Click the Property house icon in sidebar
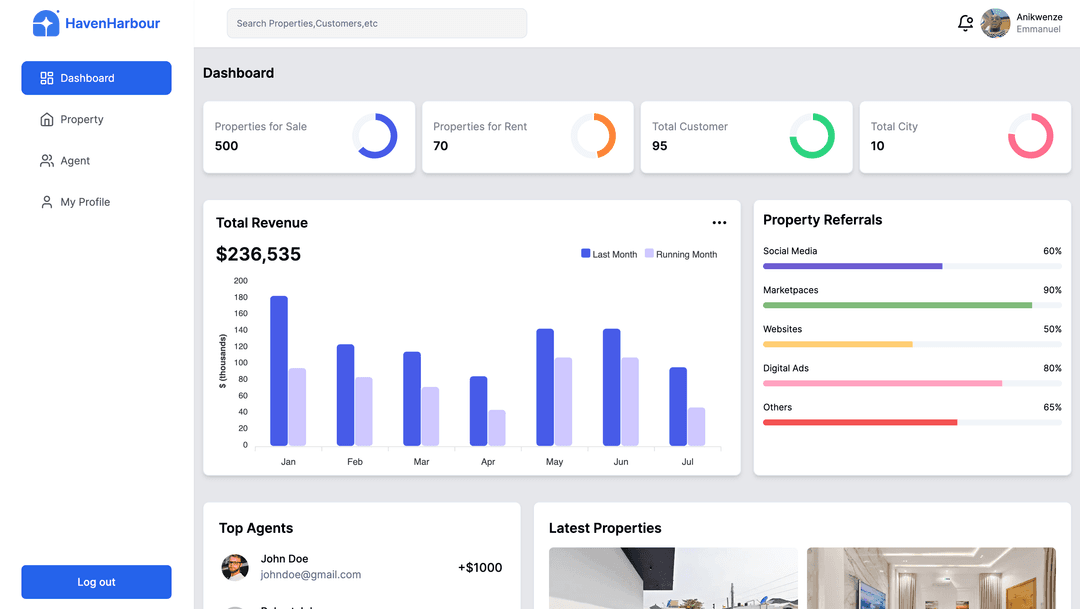This screenshot has height=609, width=1080. click(47, 120)
